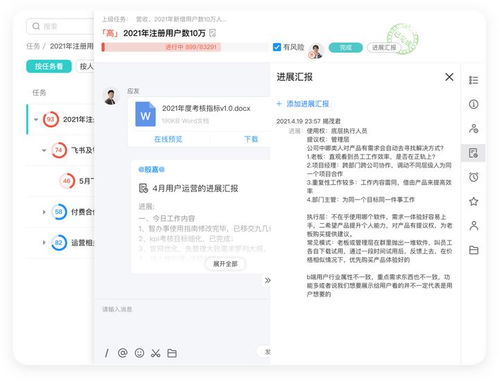Click the 2021年注册用 breadcrumb item
This screenshot has height=381, width=499.
point(72,46)
